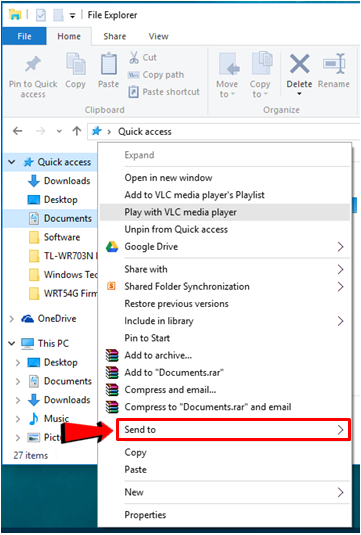Choose Pin to Start
The height and width of the screenshot is (535, 361).
pyautogui.click(x=225, y=338)
